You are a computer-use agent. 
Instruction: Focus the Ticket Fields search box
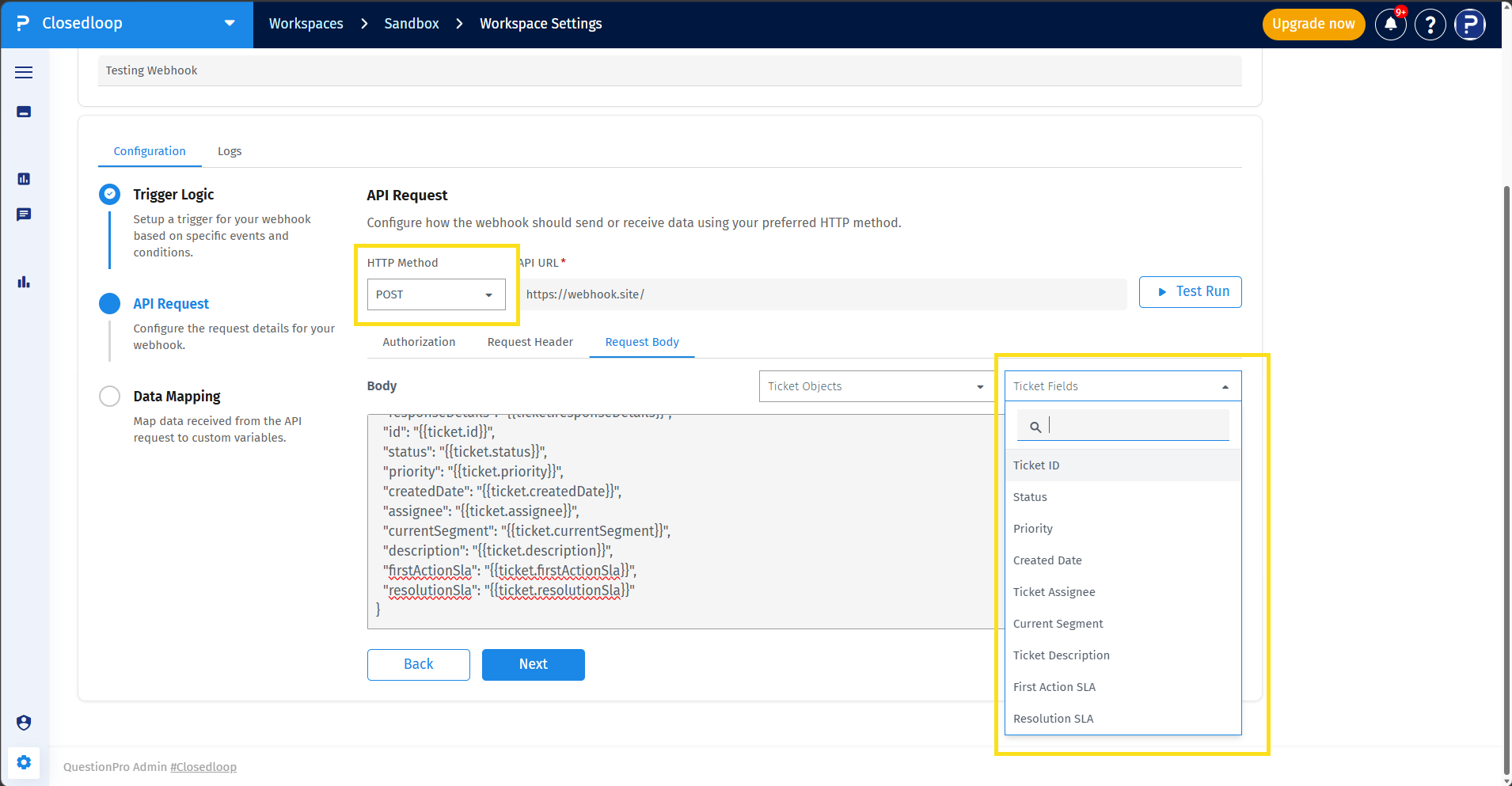point(1123,426)
